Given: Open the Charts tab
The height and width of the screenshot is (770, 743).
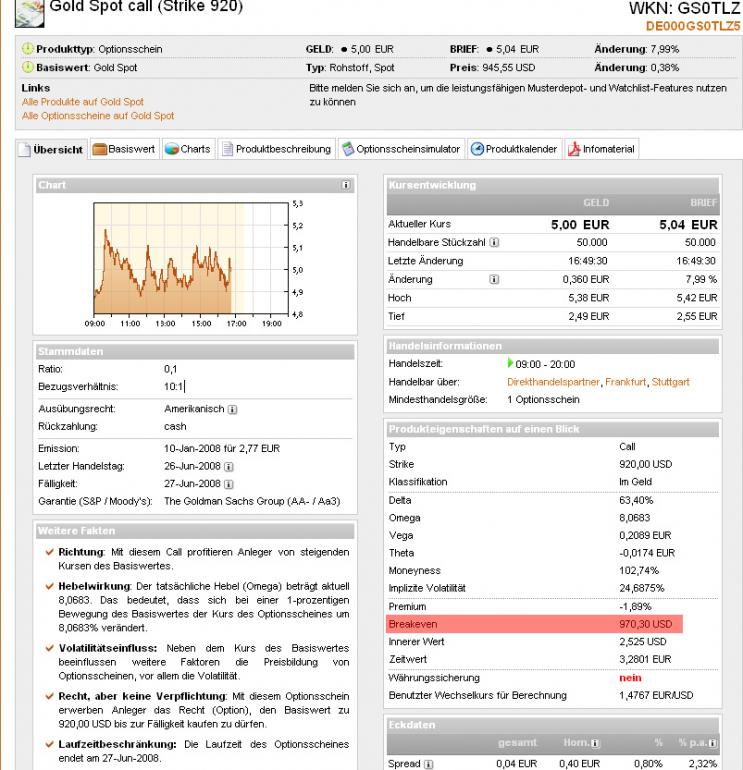Looking at the screenshot, I should pyautogui.click(x=188, y=149).
